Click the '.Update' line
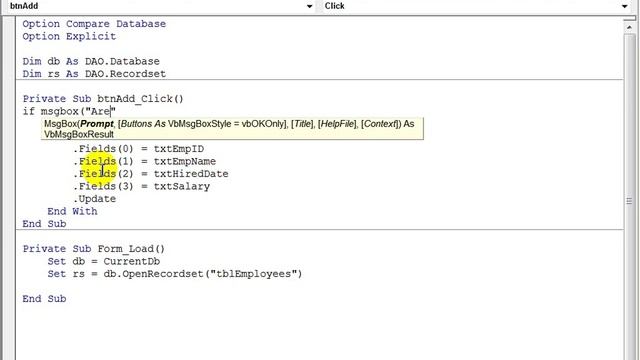 click(95, 199)
